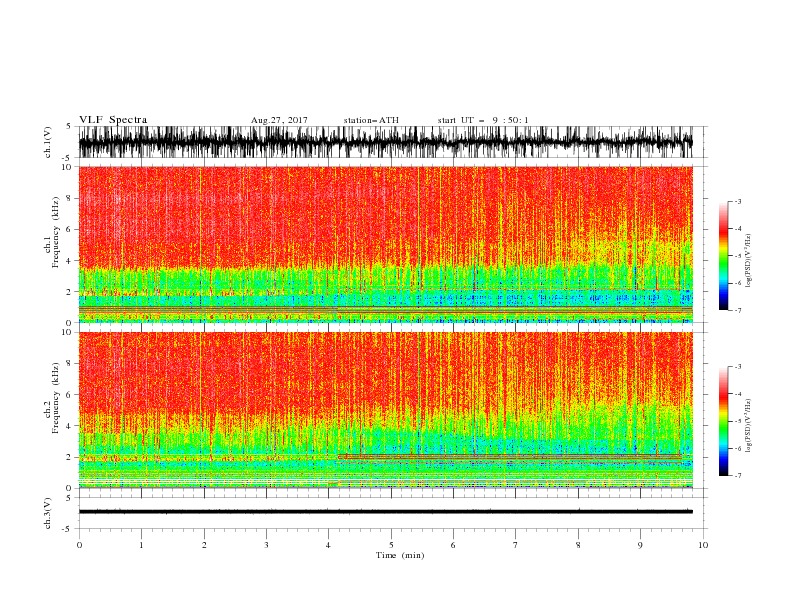This screenshot has width=792, height=612.
Task: Click the time axis tick label "1"
Action: [x=141, y=545]
